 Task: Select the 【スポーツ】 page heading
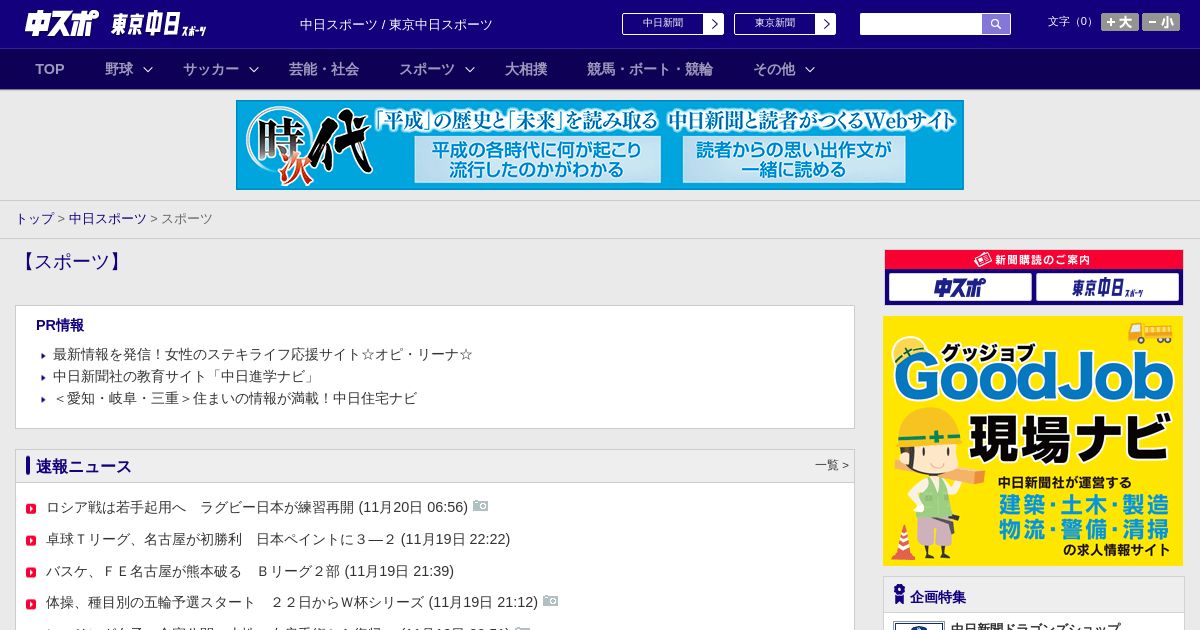[x=72, y=262]
